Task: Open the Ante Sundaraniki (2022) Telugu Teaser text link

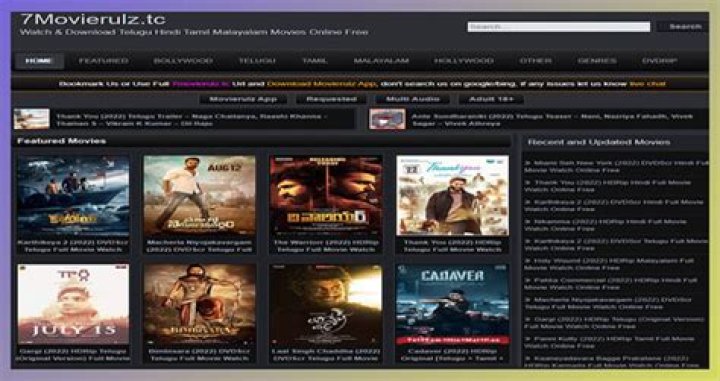Action: 552,120
